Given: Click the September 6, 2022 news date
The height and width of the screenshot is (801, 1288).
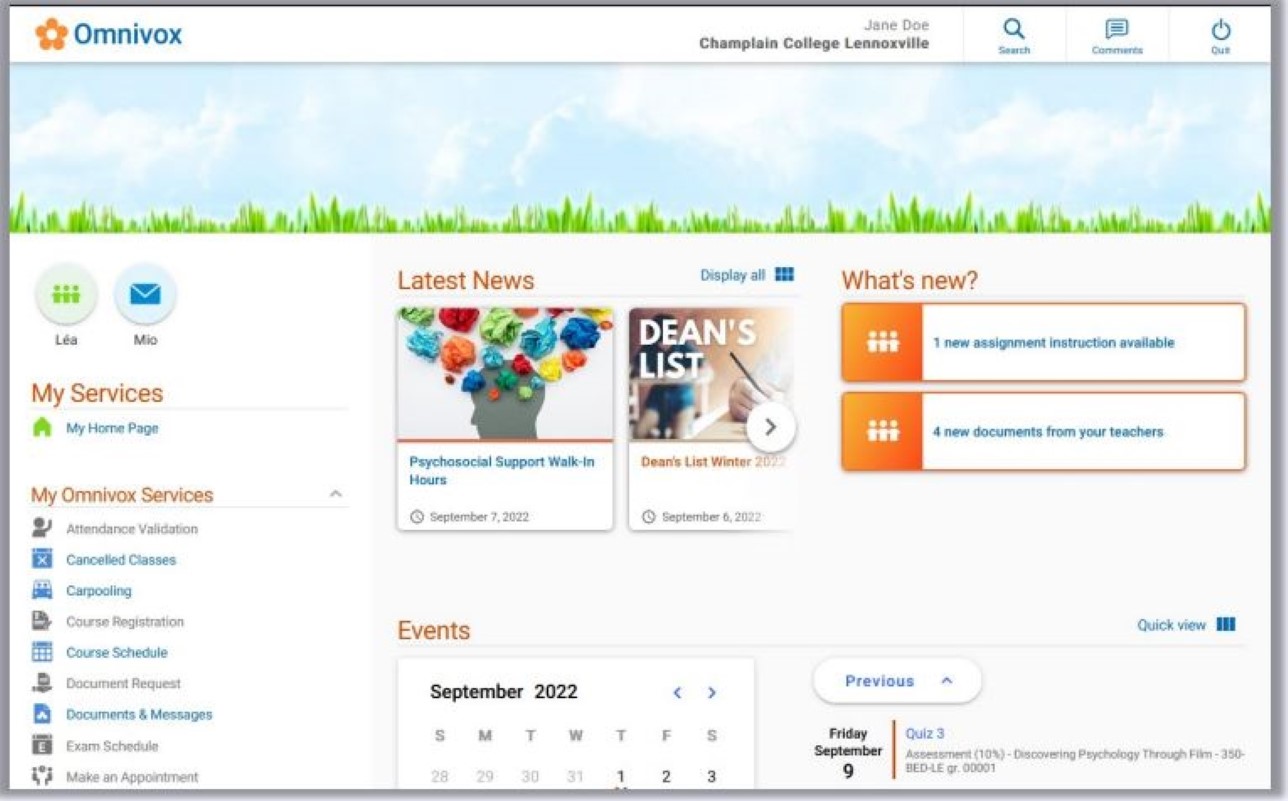Looking at the screenshot, I should 711,517.
